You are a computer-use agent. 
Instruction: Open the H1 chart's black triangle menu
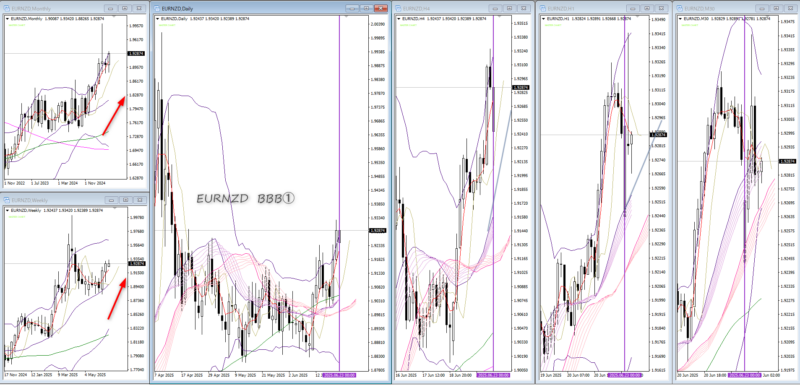(544, 19)
